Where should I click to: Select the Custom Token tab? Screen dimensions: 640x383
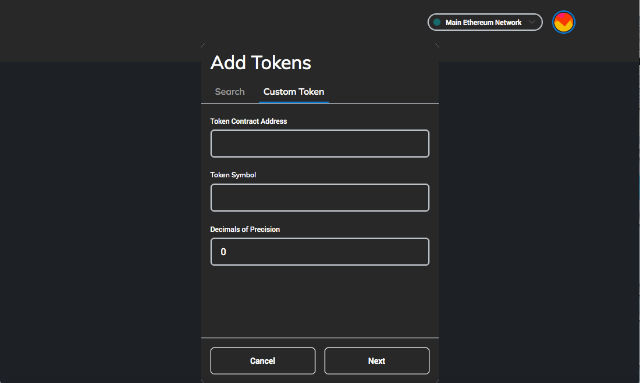[293, 92]
